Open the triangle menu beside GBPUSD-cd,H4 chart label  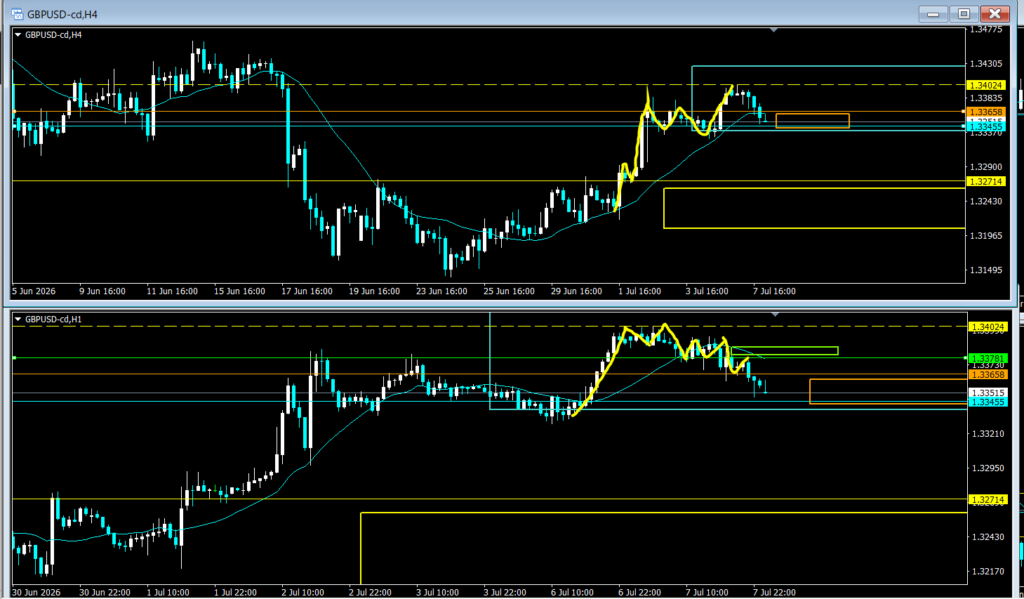(18, 35)
